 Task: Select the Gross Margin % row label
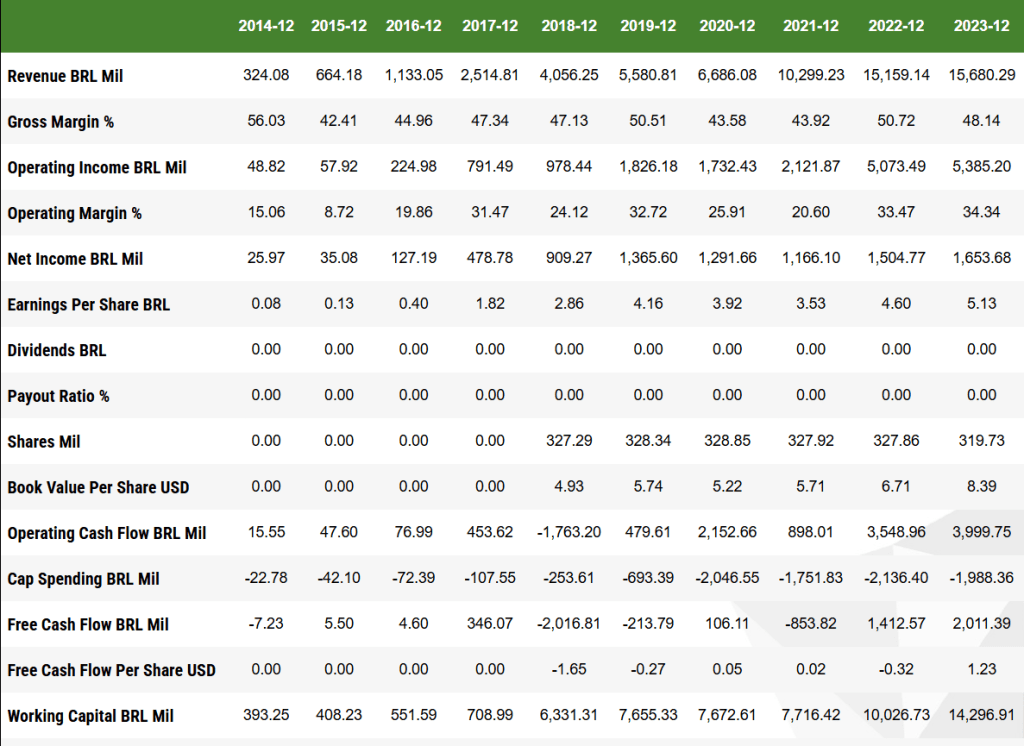click(x=60, y=122)
